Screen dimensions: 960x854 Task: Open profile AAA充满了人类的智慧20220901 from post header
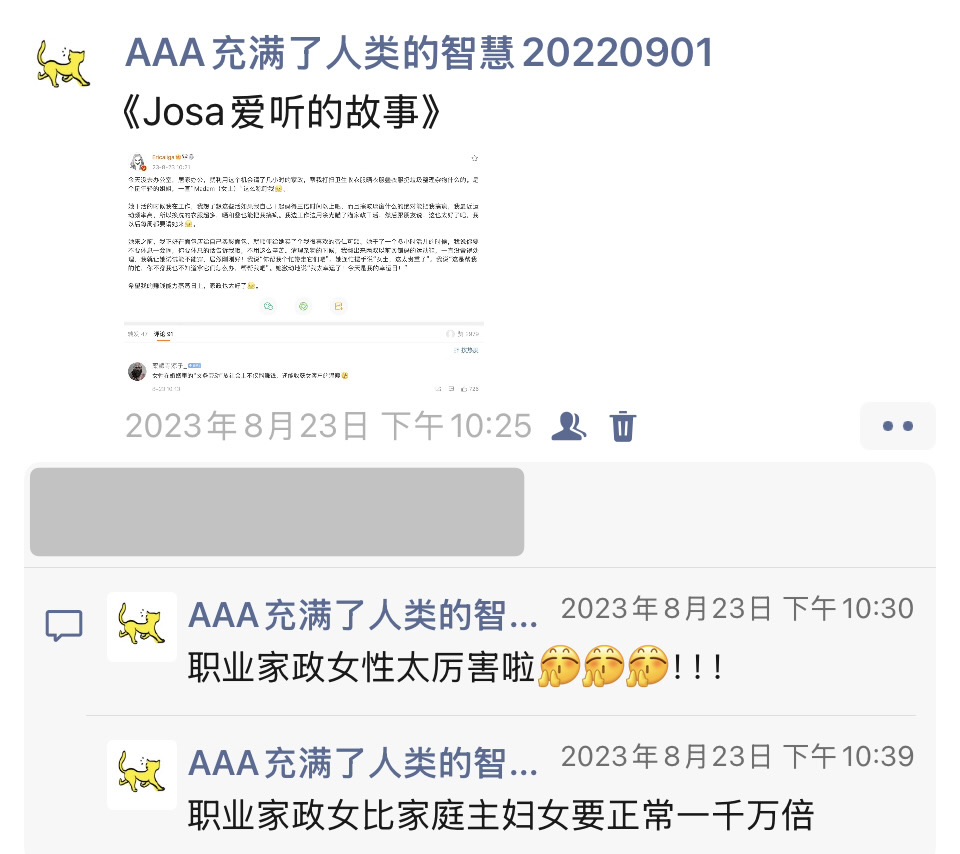(x=419, y=53)
